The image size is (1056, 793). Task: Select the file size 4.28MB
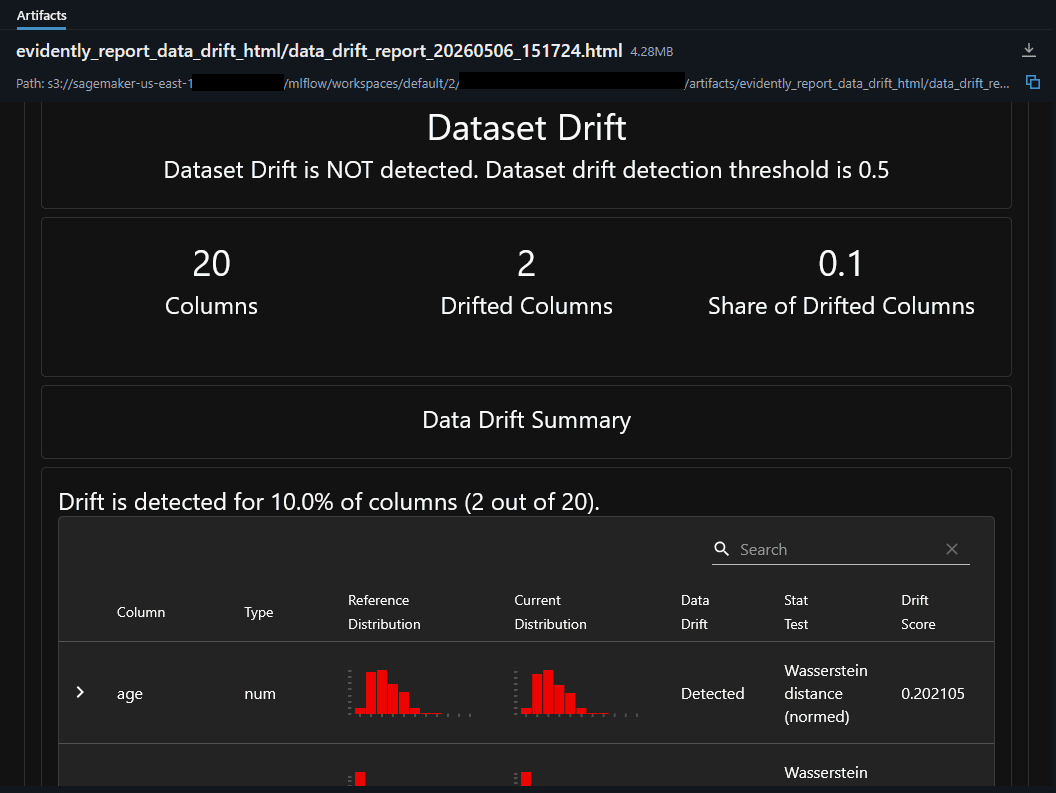[x=651, y=52]
